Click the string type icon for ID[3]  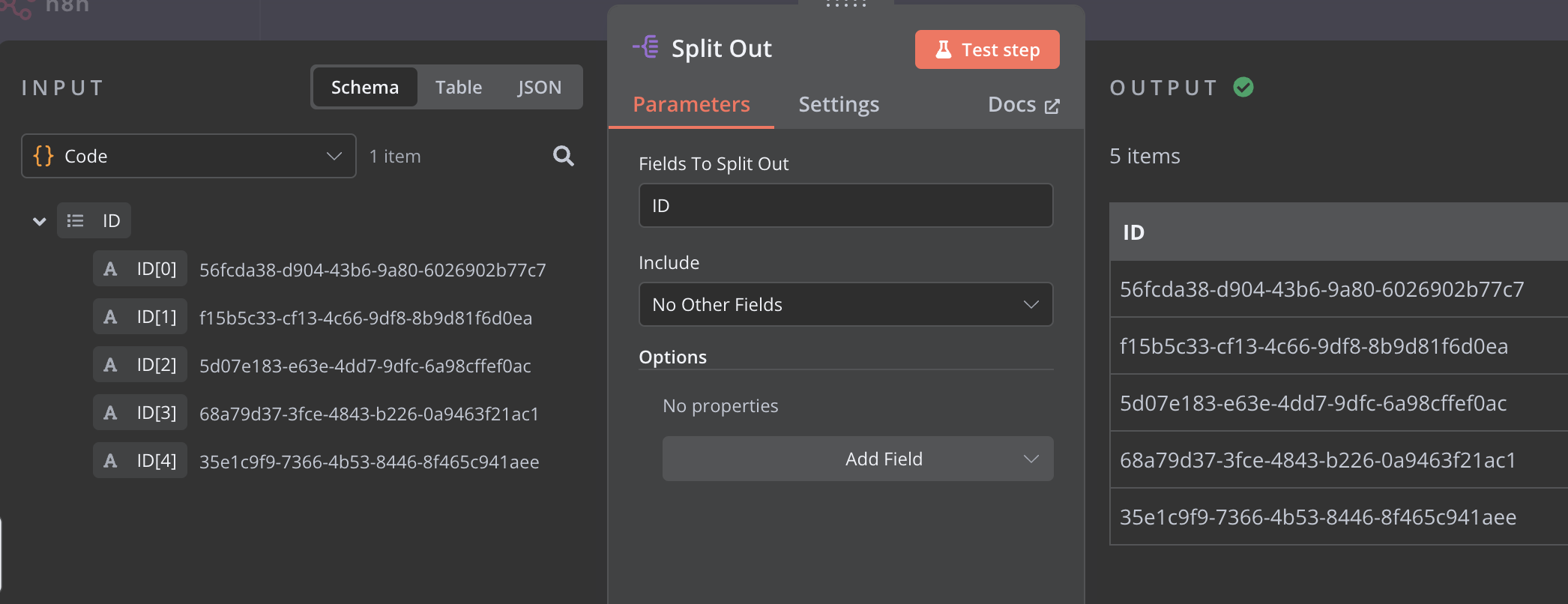[x=110, y=413]
